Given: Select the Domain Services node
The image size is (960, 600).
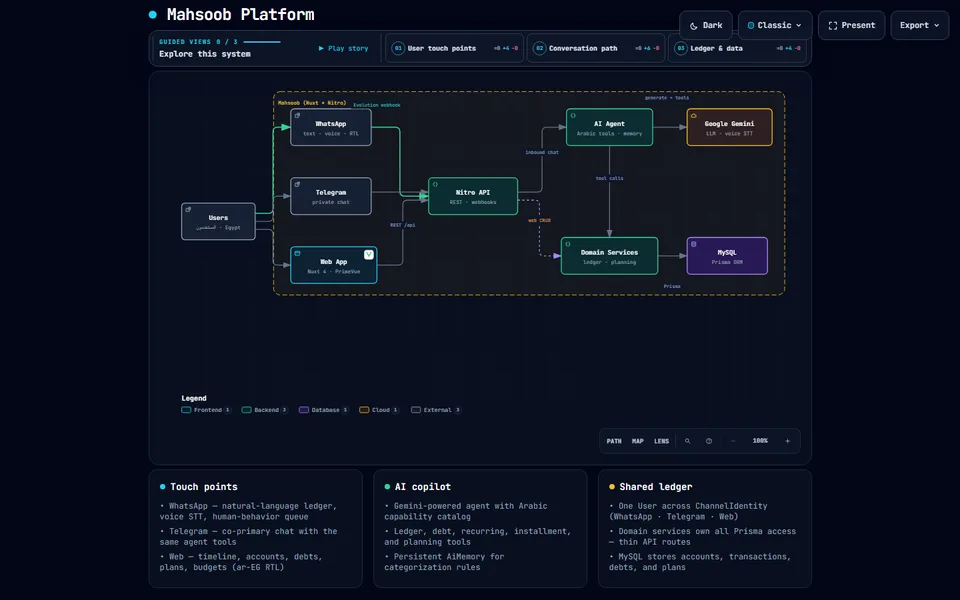Looking at the screenshot, I should pos(609,256).
